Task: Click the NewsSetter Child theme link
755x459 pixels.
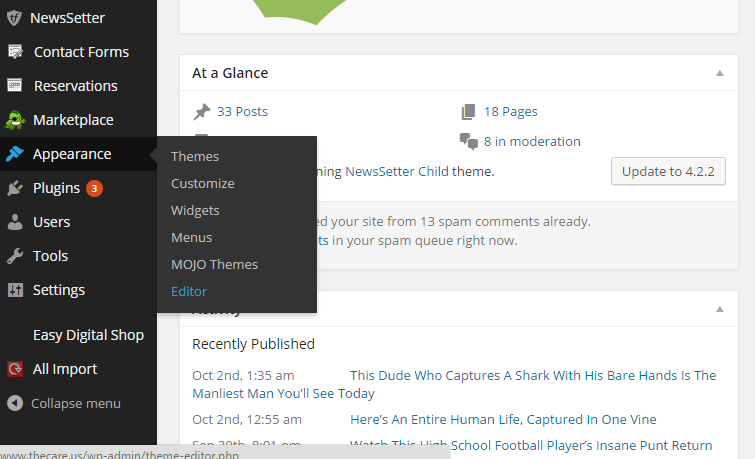Action: click(397, 171)
